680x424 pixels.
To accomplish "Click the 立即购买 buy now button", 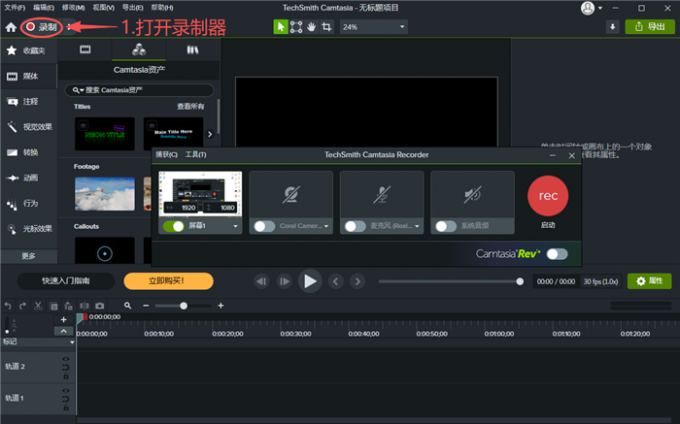I will coord(168,281).
